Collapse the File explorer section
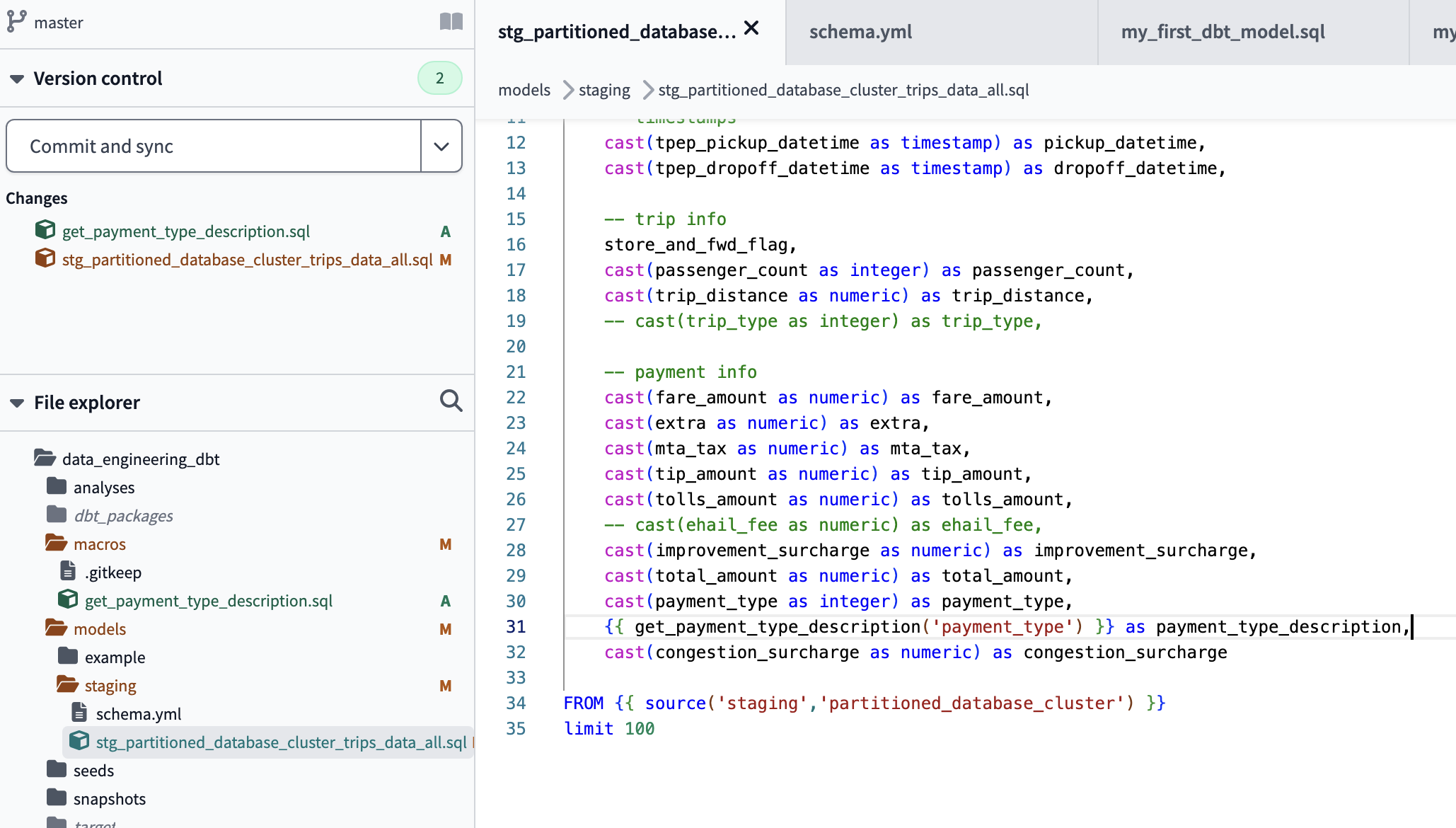The height and width of the screenshot is (828, 1456). (17, 403)
